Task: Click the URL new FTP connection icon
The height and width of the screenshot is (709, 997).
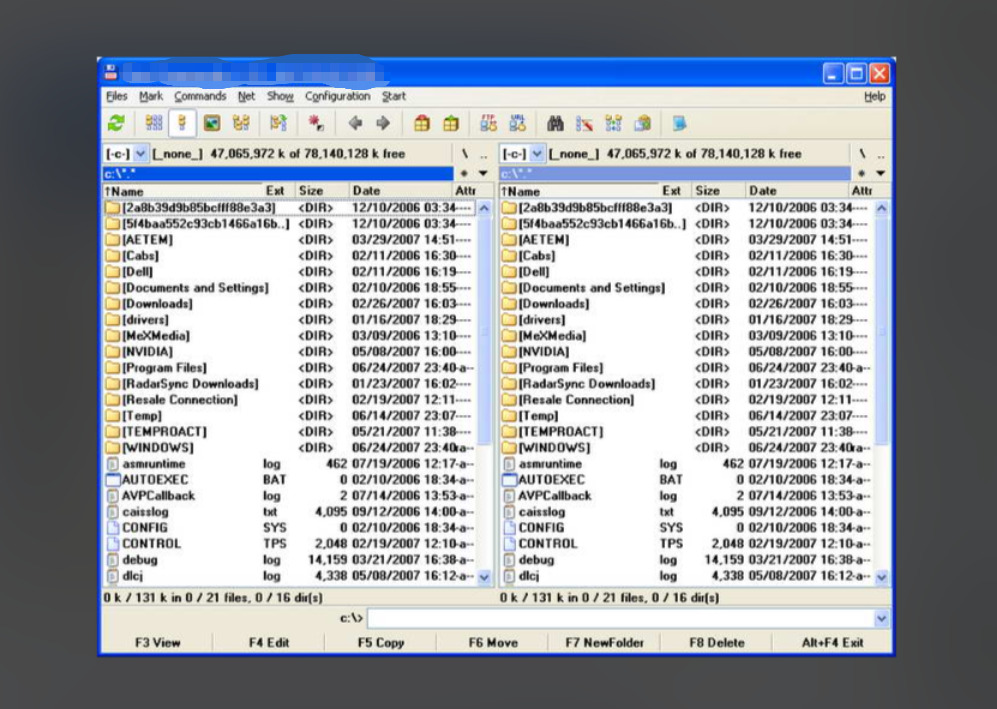Action: coord(517,123)
